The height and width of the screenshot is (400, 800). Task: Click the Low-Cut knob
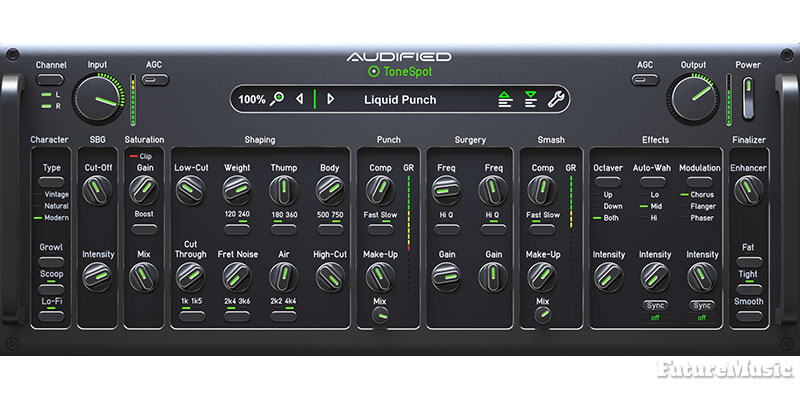[x=190, y=190]
